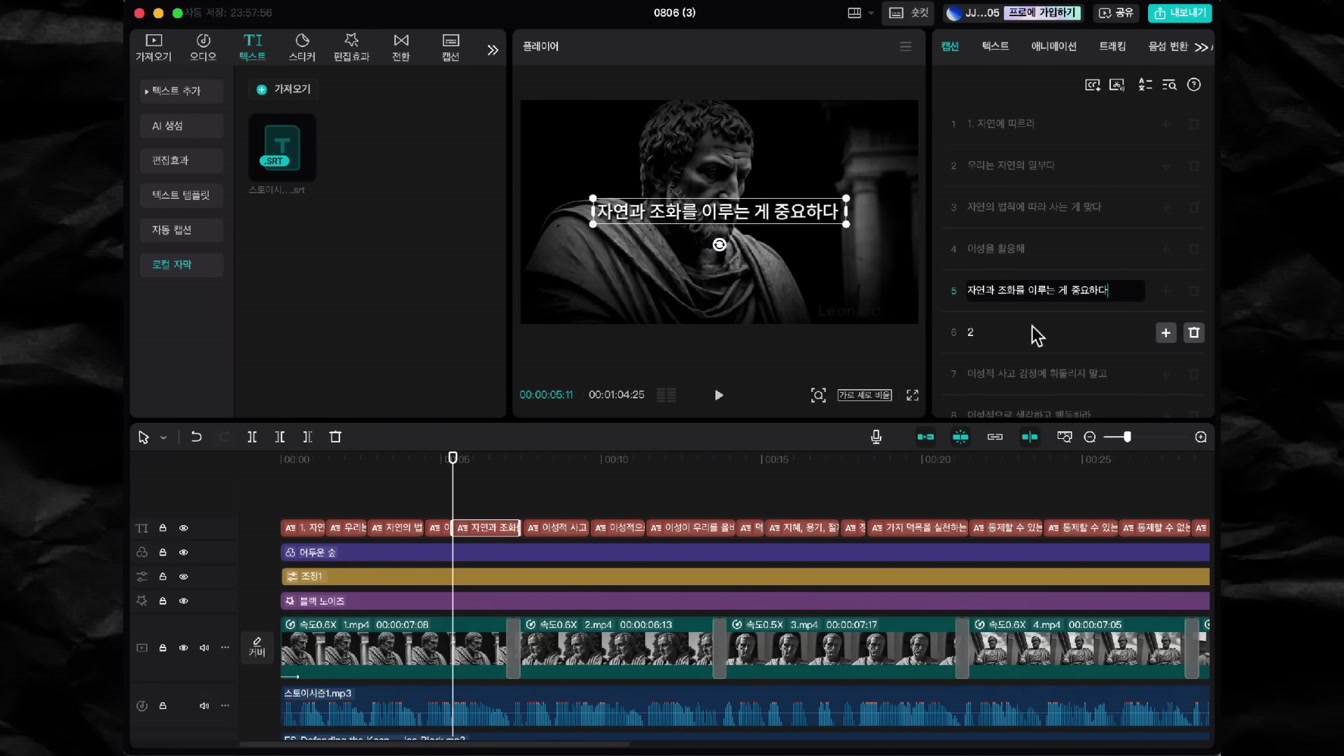Open the layout dropdown in title bar
The width and height of the screenshot is (1344, 756).
point(860,13)
